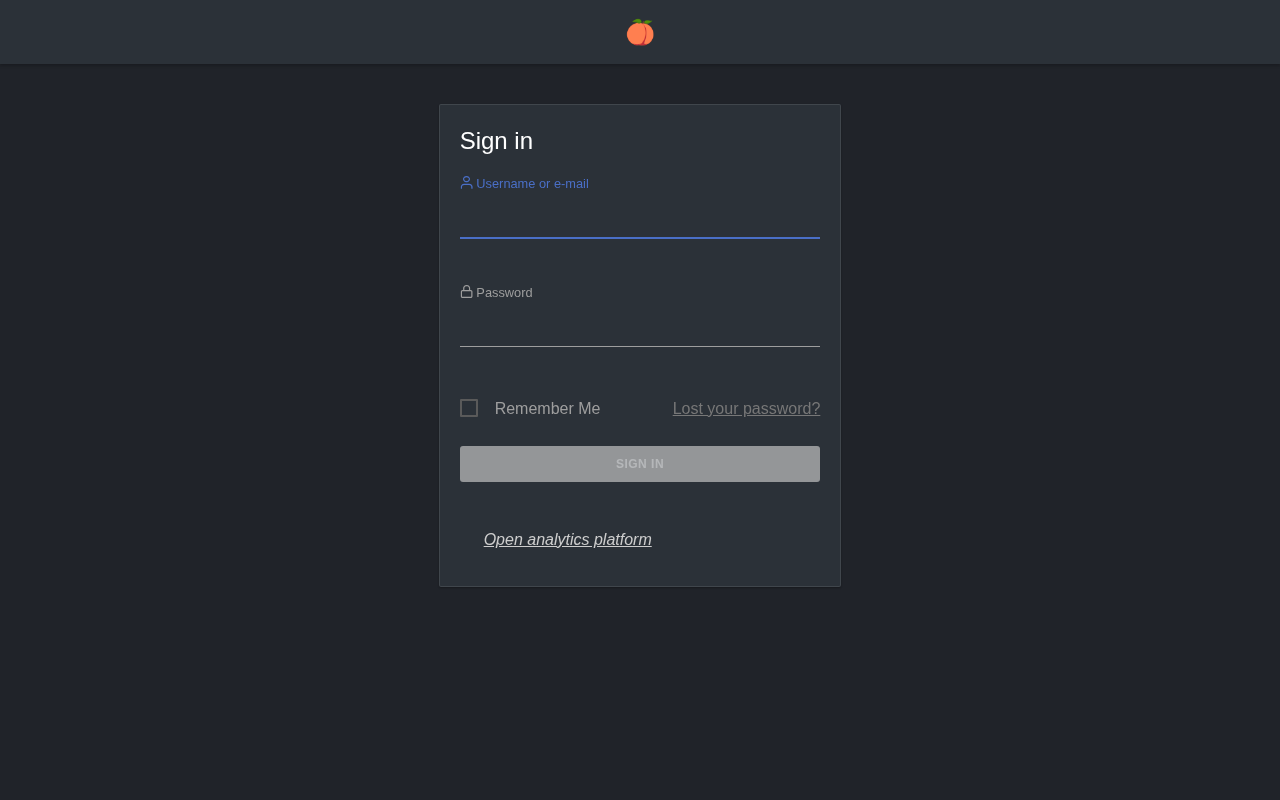Click the grey underline of the password field

pos(640,346)
